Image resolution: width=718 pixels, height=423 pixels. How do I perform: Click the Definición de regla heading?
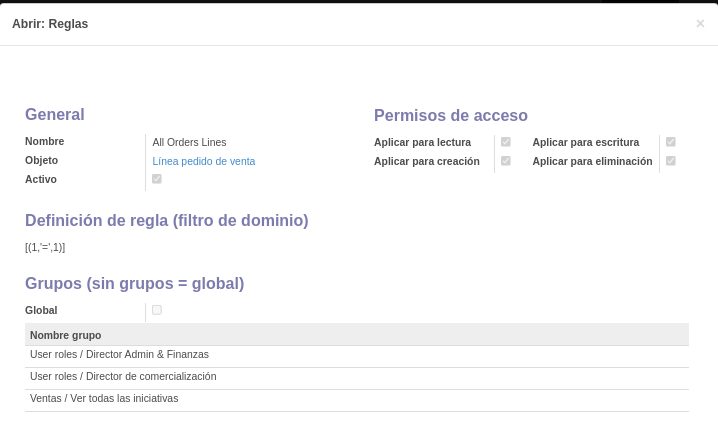(x=167, y=220)
